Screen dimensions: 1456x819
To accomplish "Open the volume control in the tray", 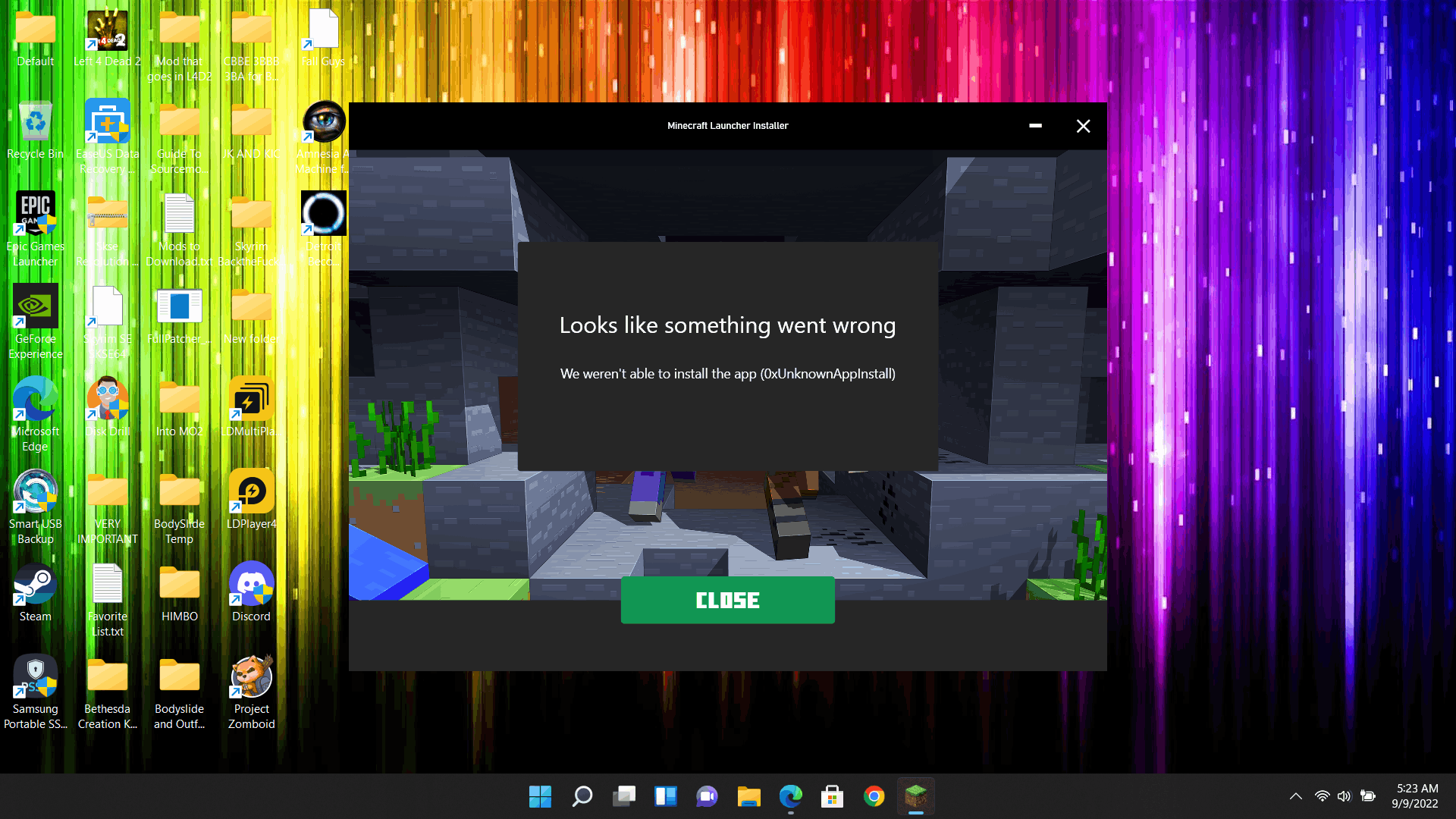I will point(1344,796).
